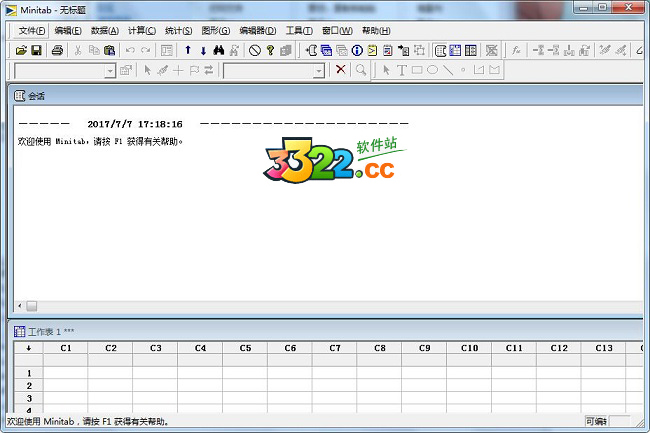Open the 窗口(W) menu
The image size is (650, 433).
(337, 31)
